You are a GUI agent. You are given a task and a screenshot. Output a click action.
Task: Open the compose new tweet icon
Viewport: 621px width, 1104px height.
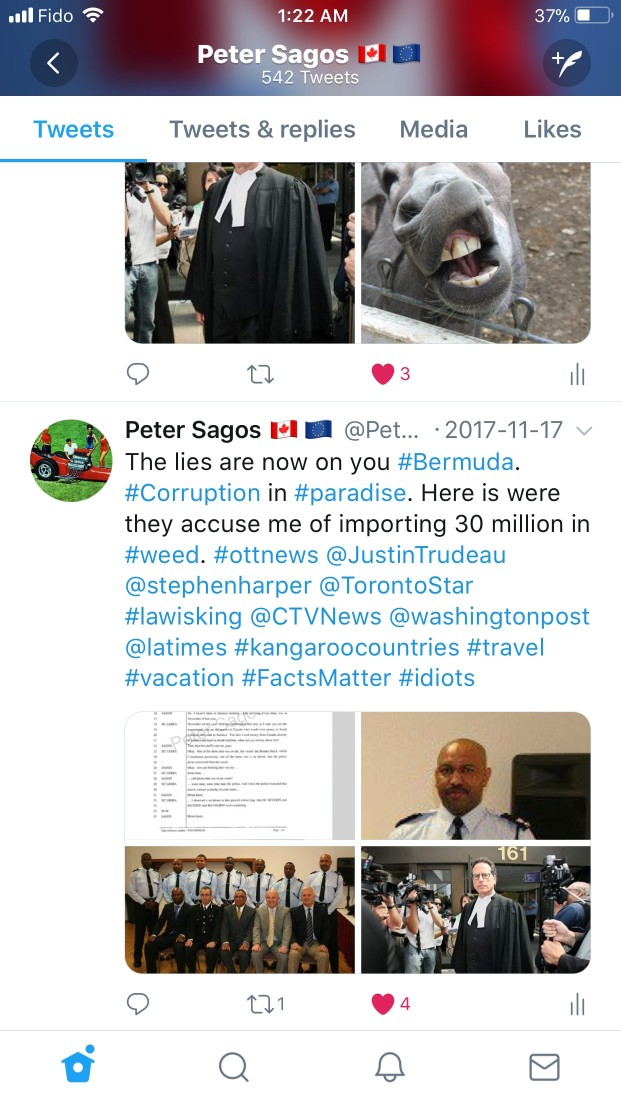[567, 63]
